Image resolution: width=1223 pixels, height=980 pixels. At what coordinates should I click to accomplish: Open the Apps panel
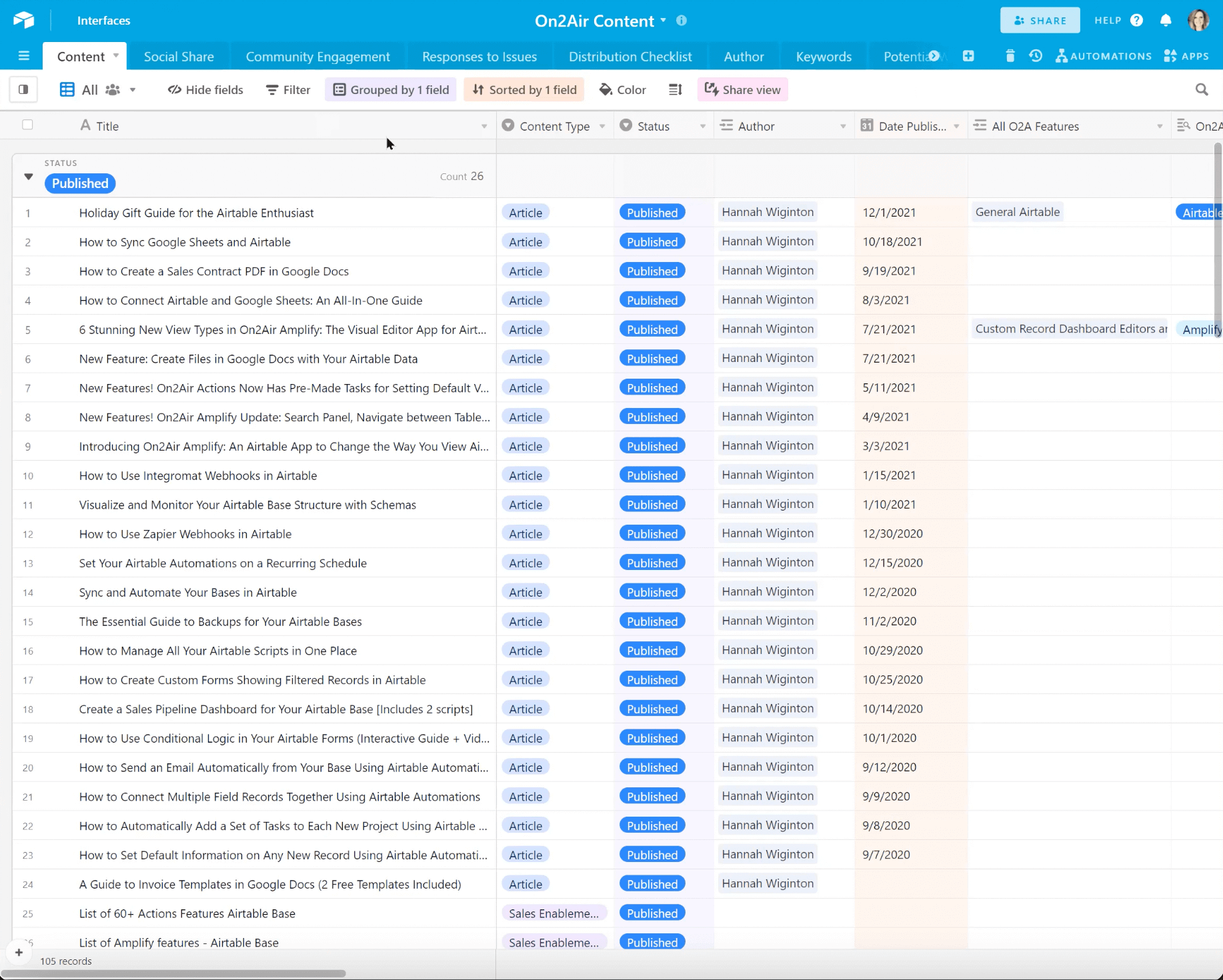pos(1186,56)
